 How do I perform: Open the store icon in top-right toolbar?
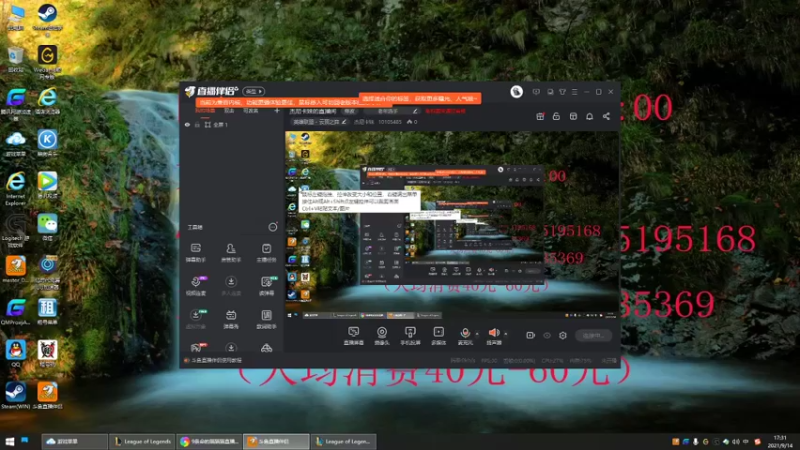tap(573, 116)
